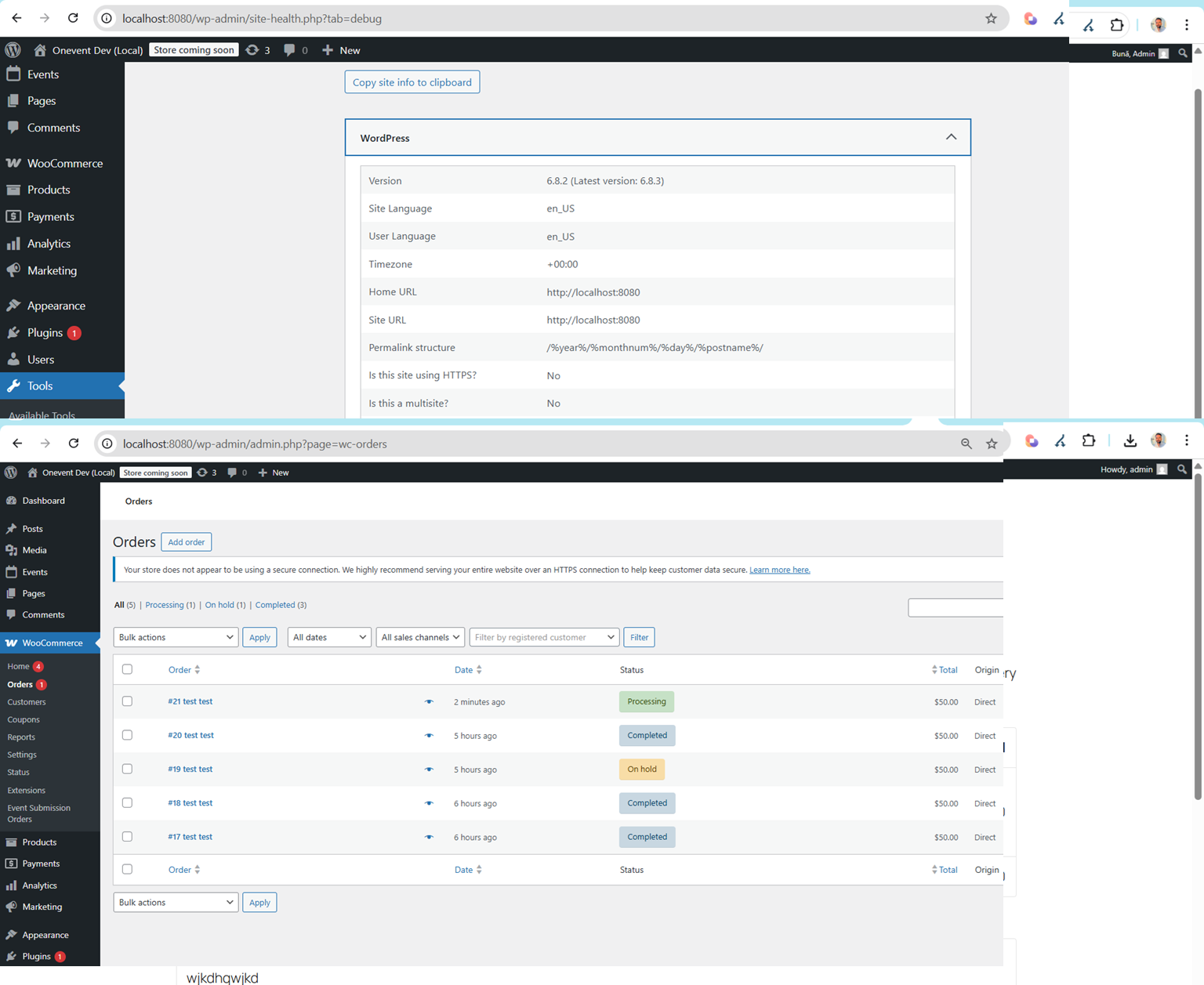Click the Add order button

point(186,542)
